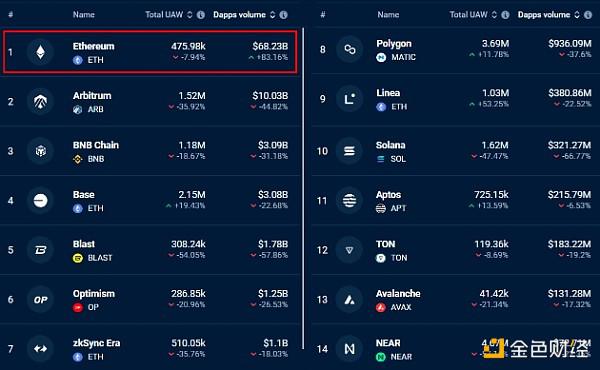
Task: Sort right table by Dapps volume arrows
Action: (x=577, y=15)
